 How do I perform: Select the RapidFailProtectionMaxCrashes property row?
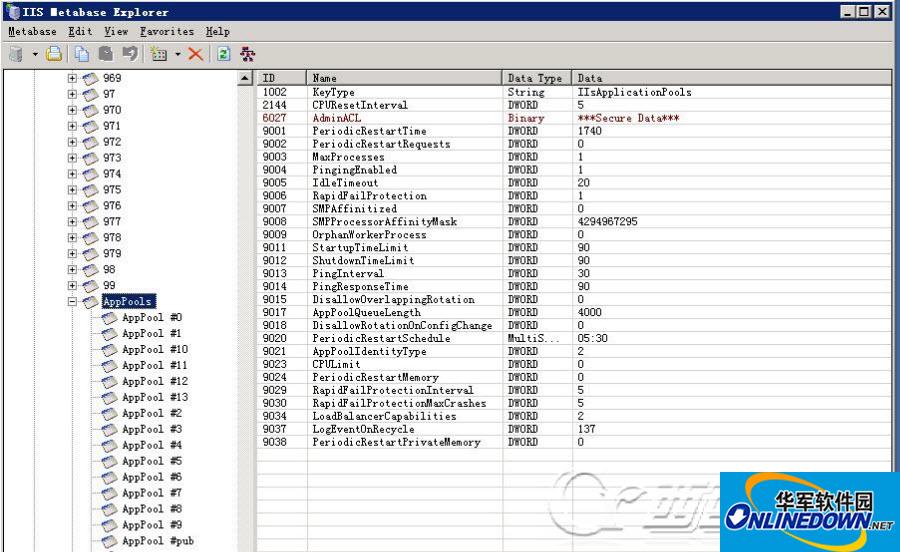pyautogui.click(x=574, y=403)
